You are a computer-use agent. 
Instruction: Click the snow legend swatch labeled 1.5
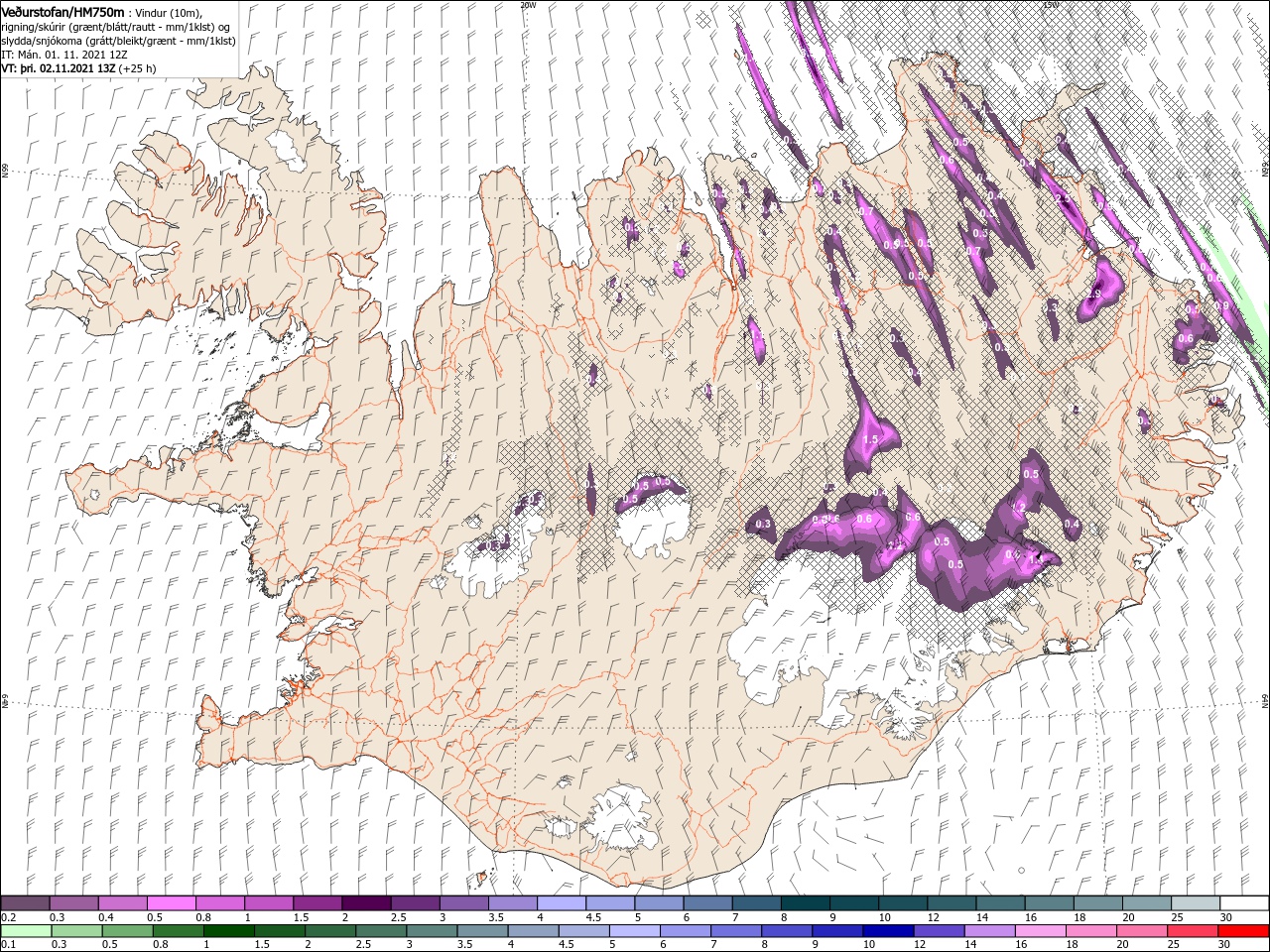[317, 903]
